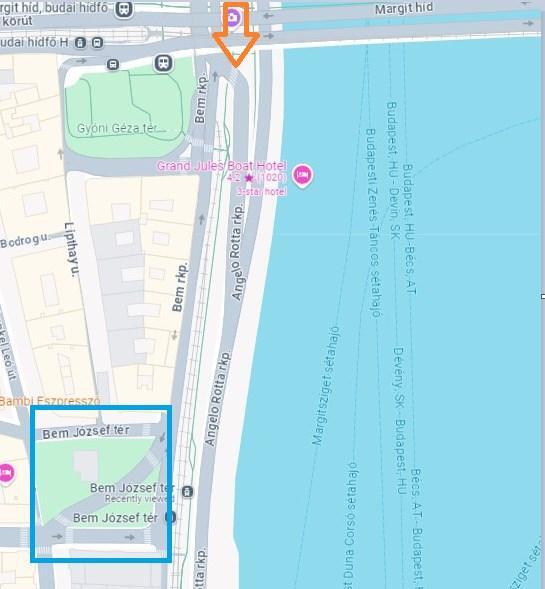This screenshot has width=545, height=589.
Task: Click the Bambi Eszpresszó place label
Action: tap(50, 401)
